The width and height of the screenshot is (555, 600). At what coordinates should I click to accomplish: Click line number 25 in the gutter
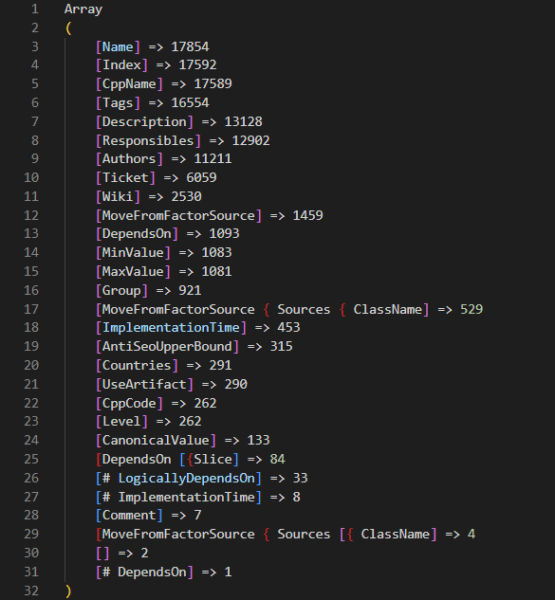click(x=31, y=459)
